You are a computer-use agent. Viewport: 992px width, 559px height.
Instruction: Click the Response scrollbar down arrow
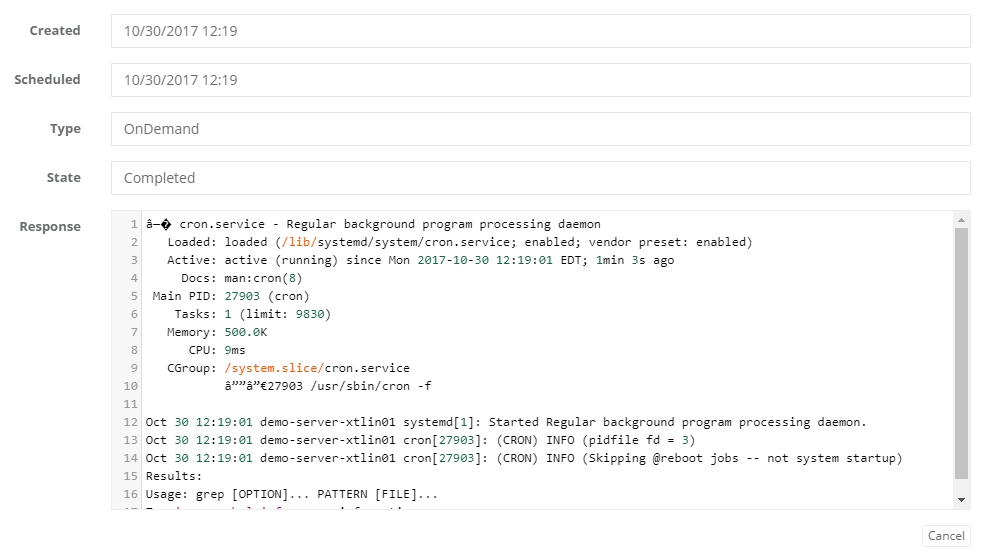coord(962,499)
